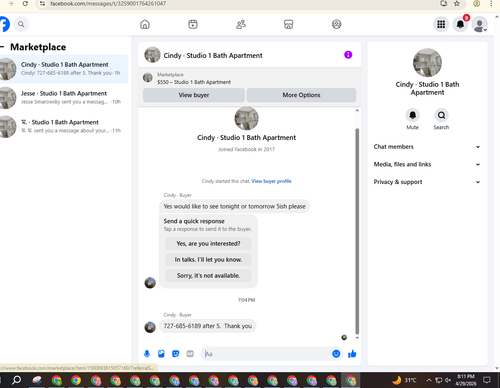Bookmark this page with the star icon

(x=457, y=4)
